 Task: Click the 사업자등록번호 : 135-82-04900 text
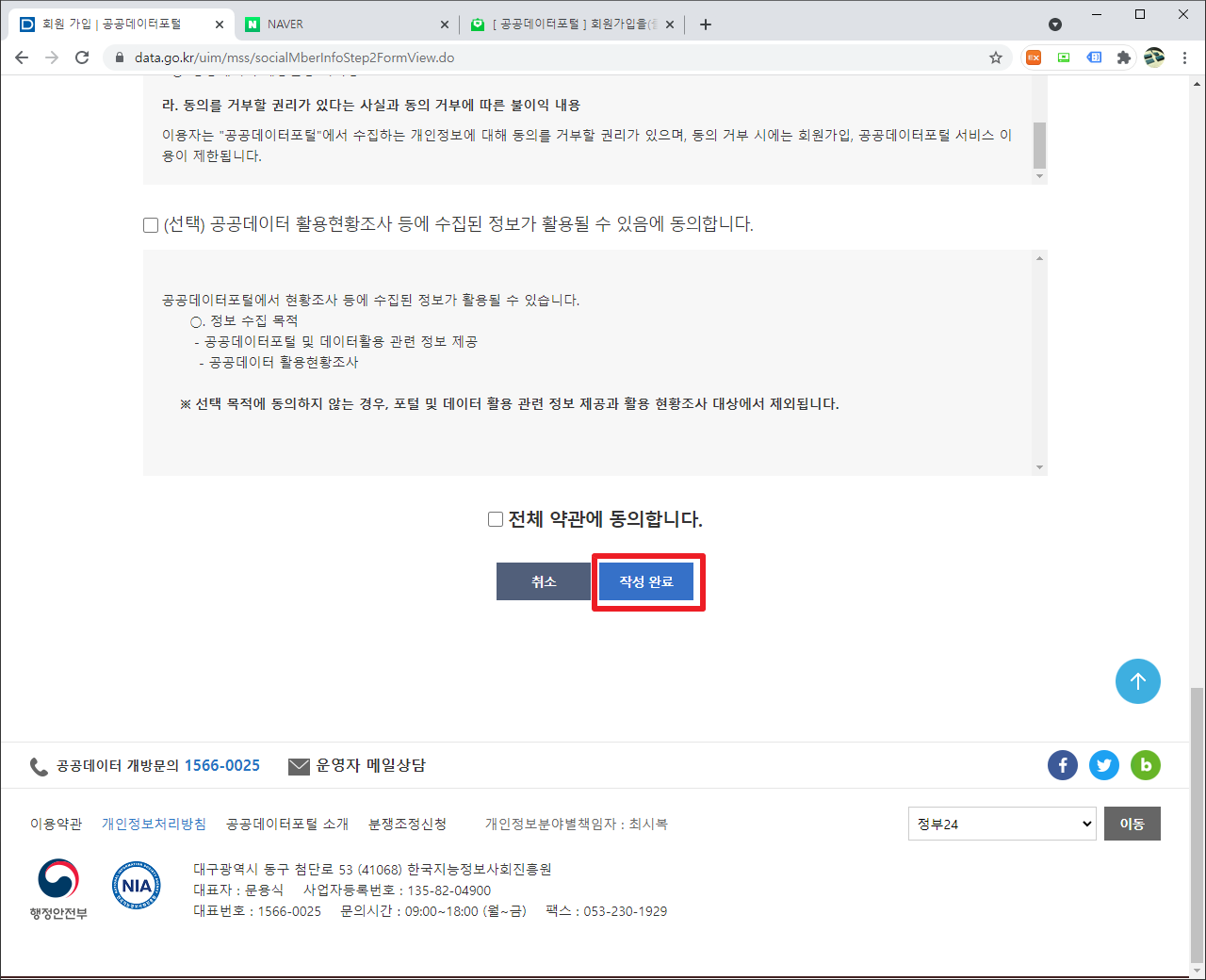pos(397,890)
